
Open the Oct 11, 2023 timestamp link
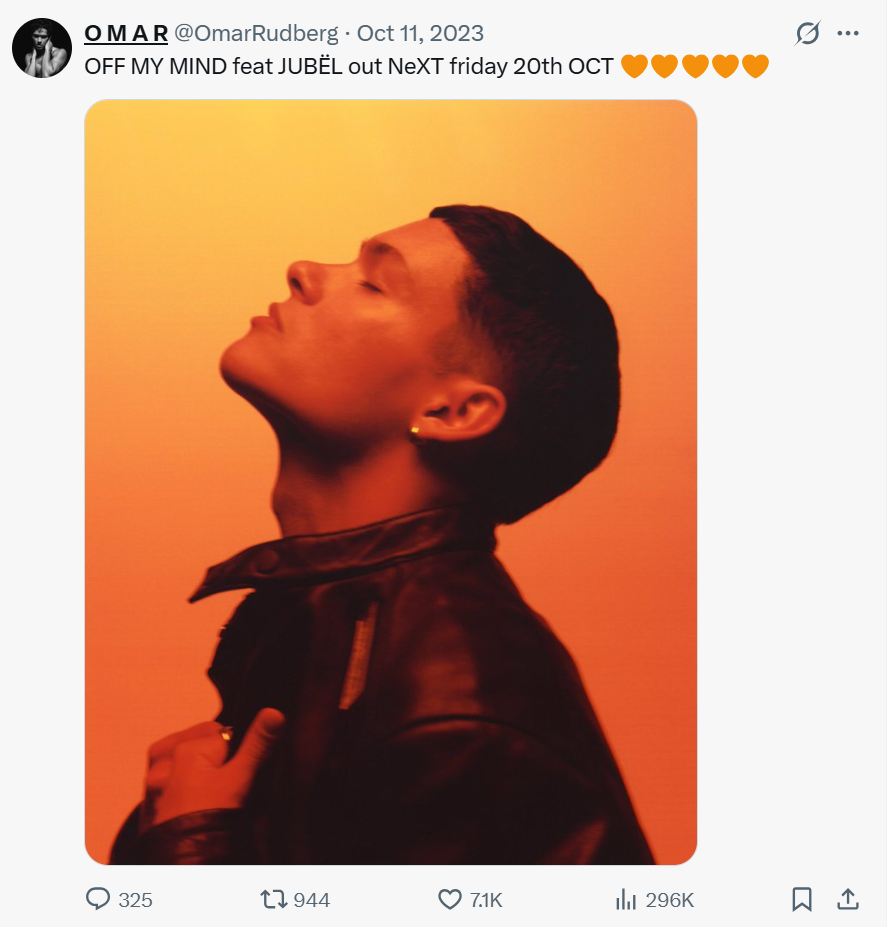[420, 34]
